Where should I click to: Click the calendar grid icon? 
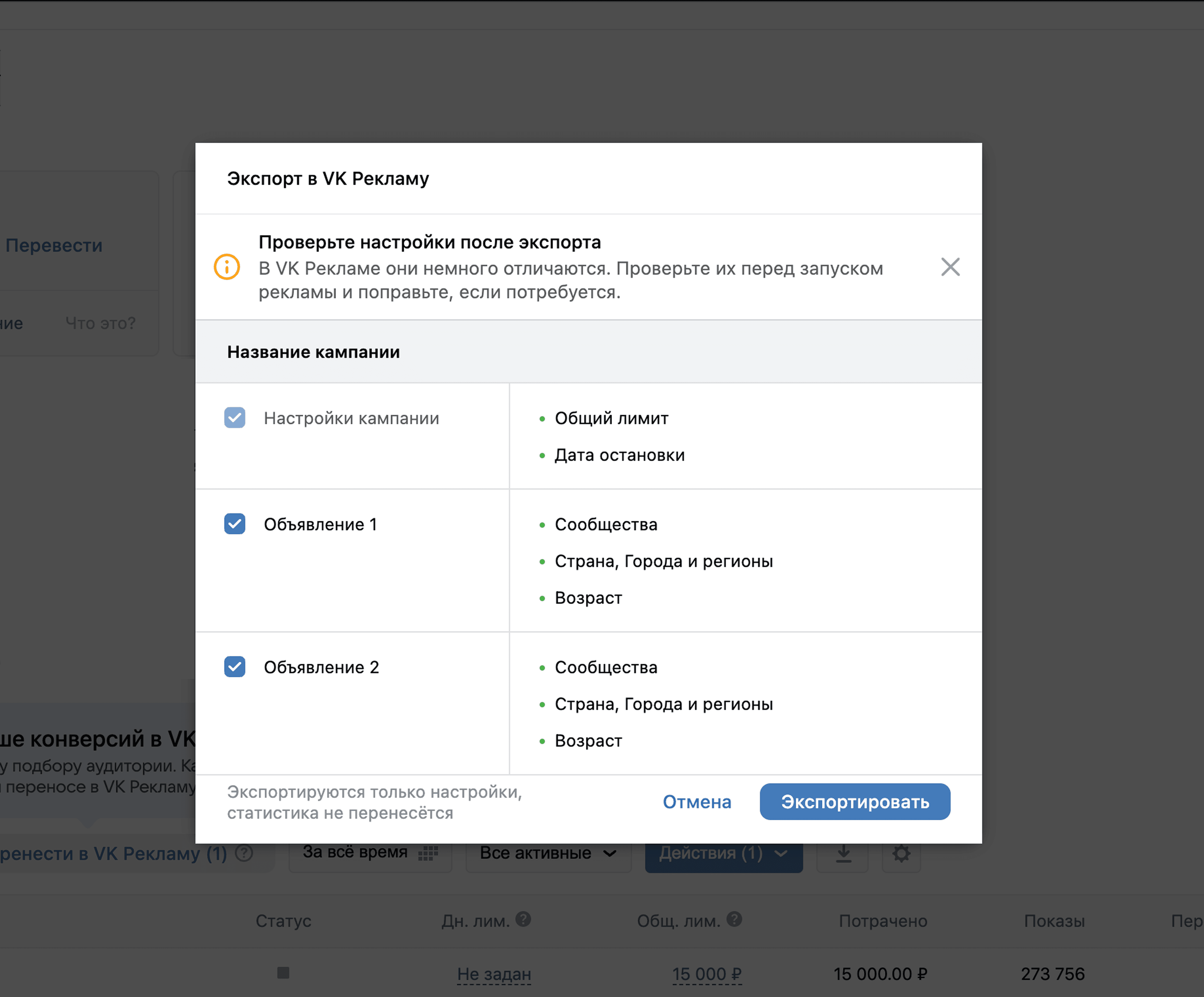coord(428,854)
